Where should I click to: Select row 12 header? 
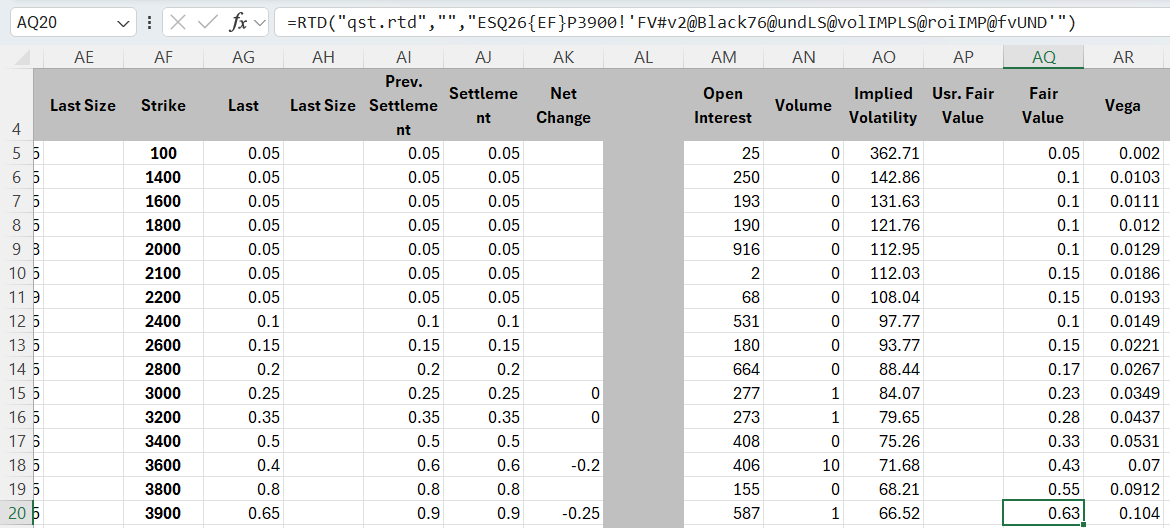16,321
